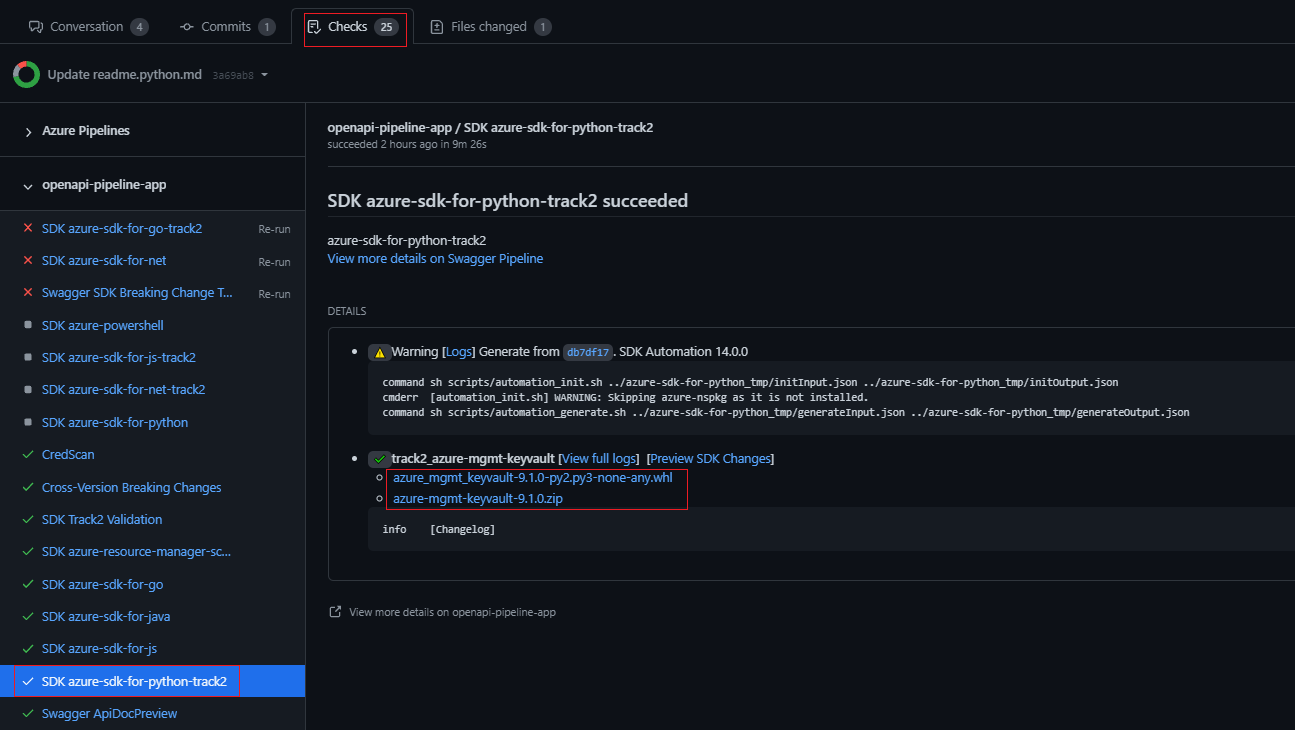Viewport: 1295px width, 730px height.
Task: Click the commit status donut icon
Action: coord(26,75)
